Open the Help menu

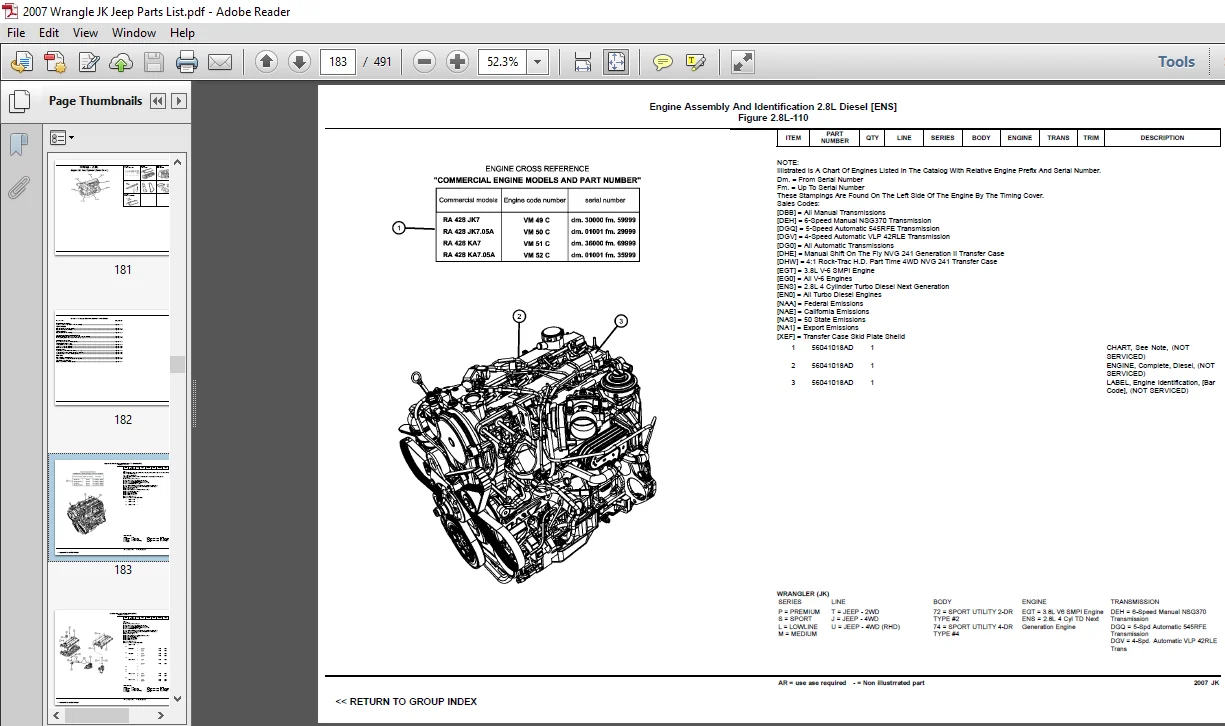coord(182,32)
